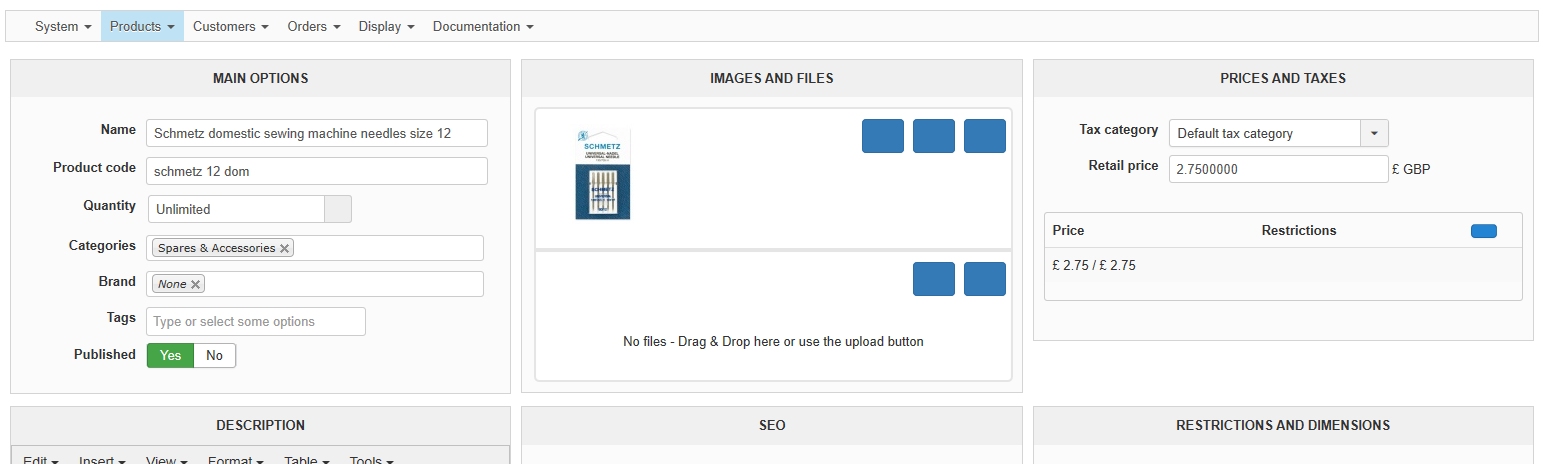Open the Display menu
1548x464 pixels.
tap(386, 26)
